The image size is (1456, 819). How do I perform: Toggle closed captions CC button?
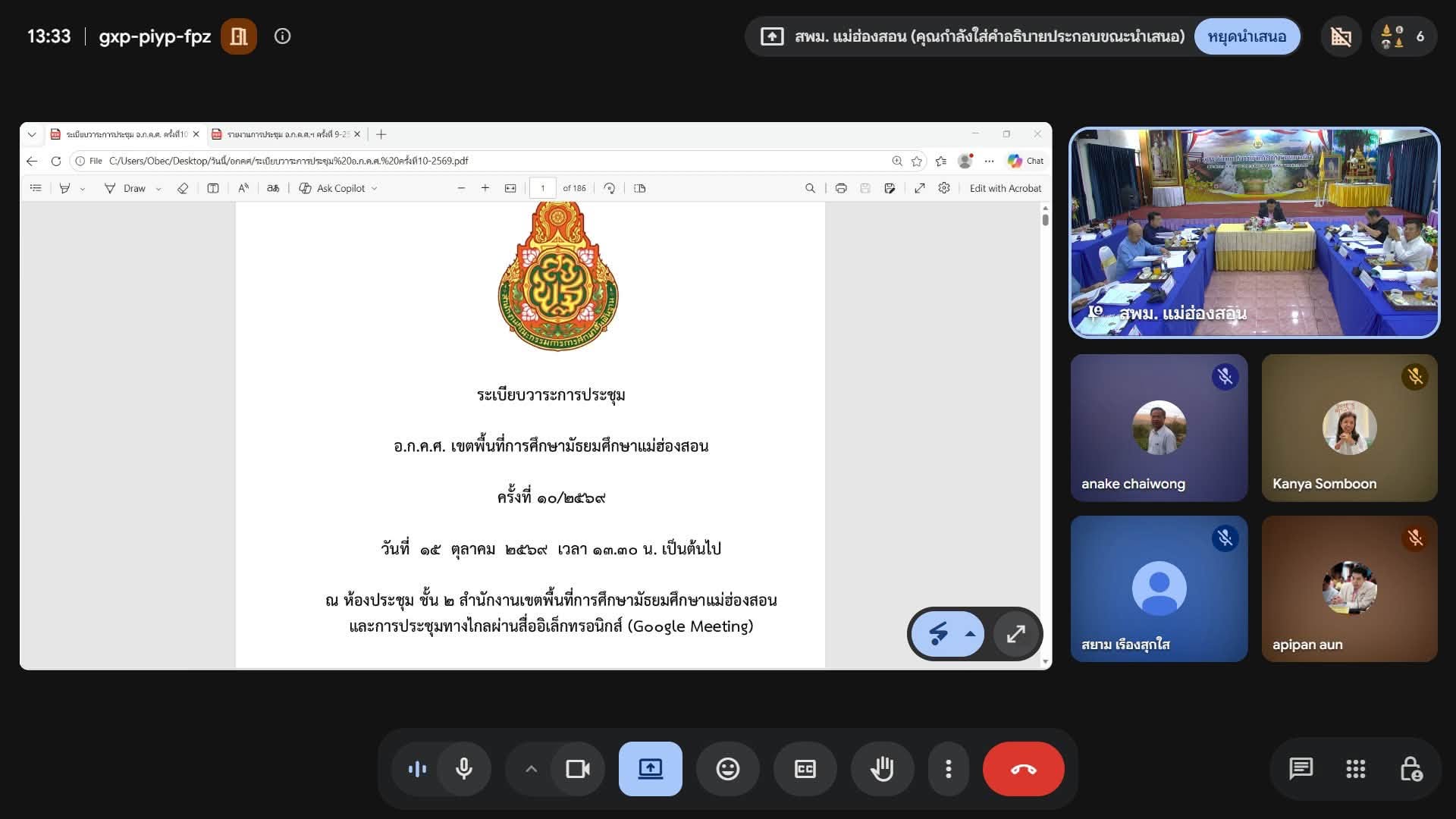pos(805,769)
